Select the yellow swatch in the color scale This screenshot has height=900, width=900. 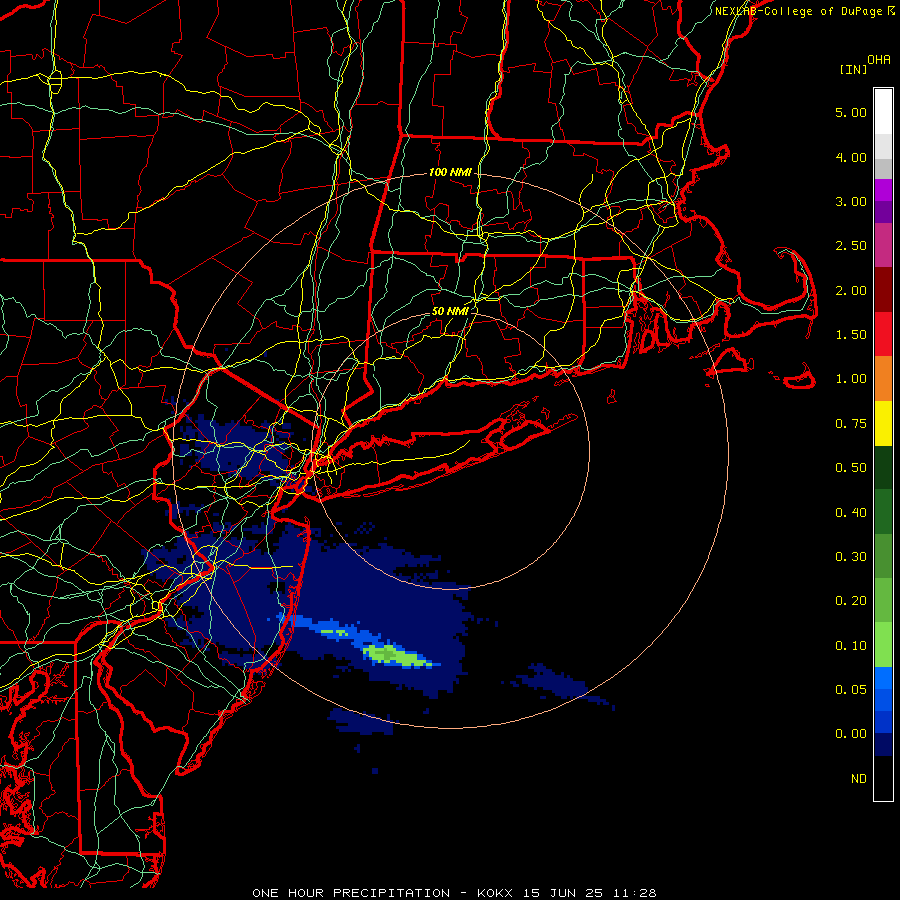pos(883,424)
